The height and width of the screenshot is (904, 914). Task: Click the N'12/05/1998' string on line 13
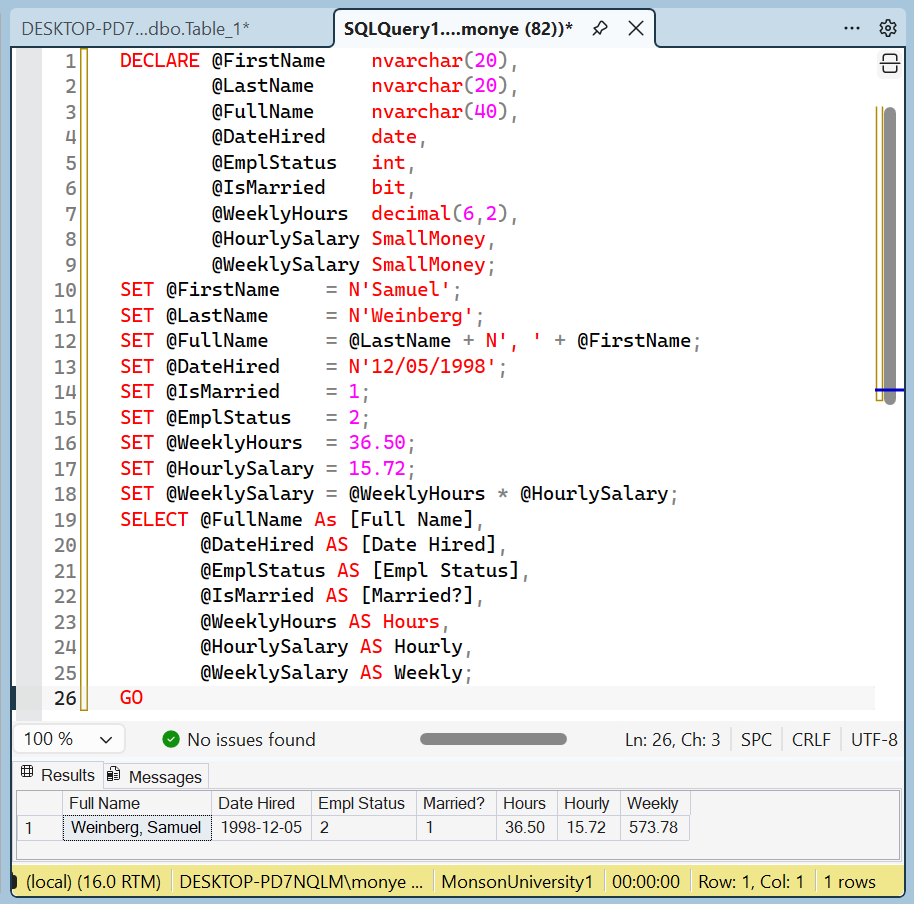[x=422, y=366]
